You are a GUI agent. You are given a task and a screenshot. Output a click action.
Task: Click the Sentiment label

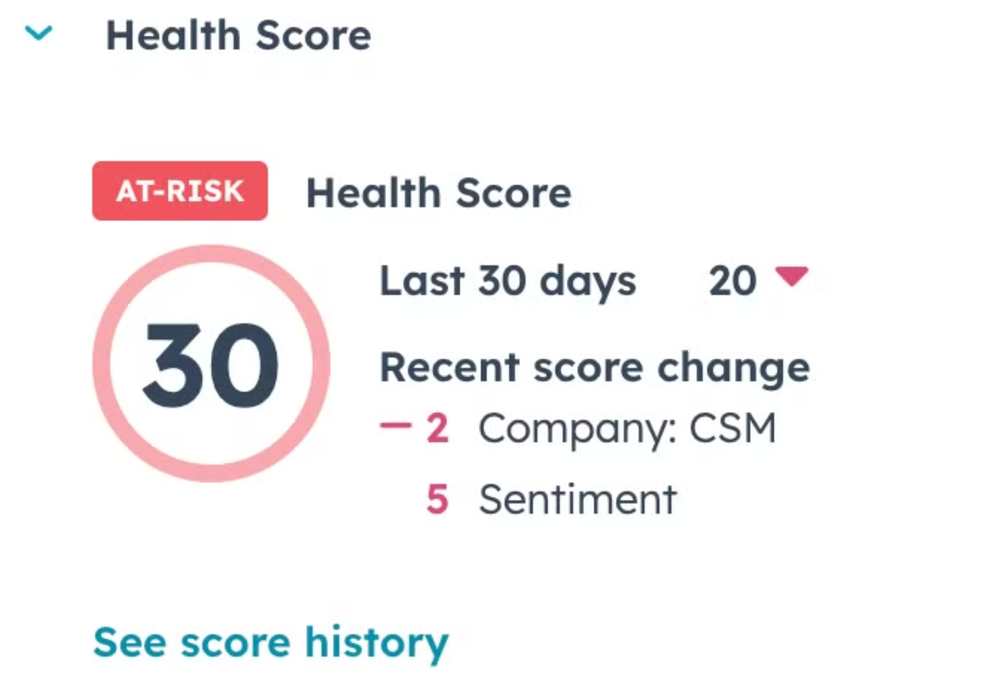(577, 498)
